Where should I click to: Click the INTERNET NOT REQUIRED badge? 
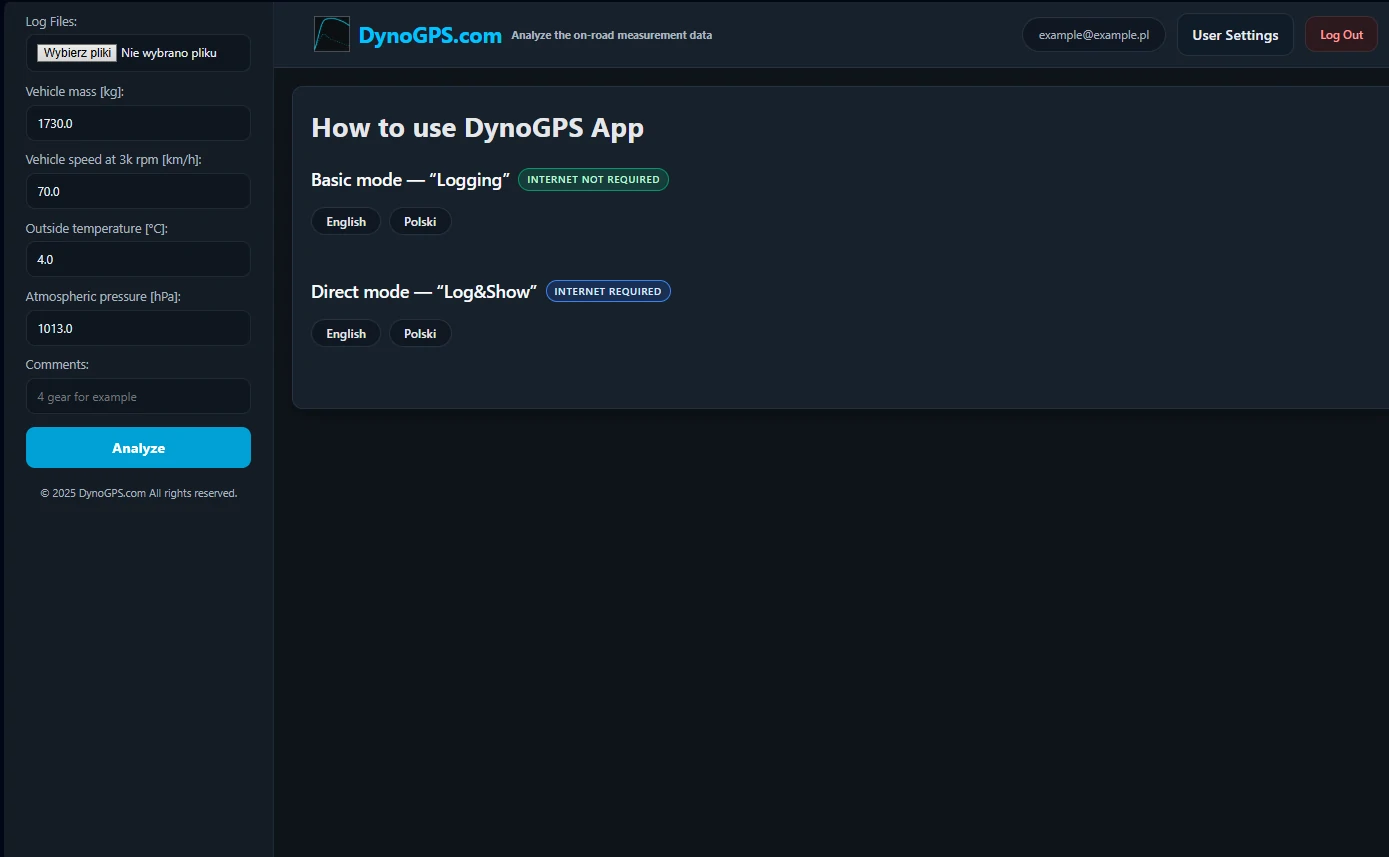click(593, 179)
